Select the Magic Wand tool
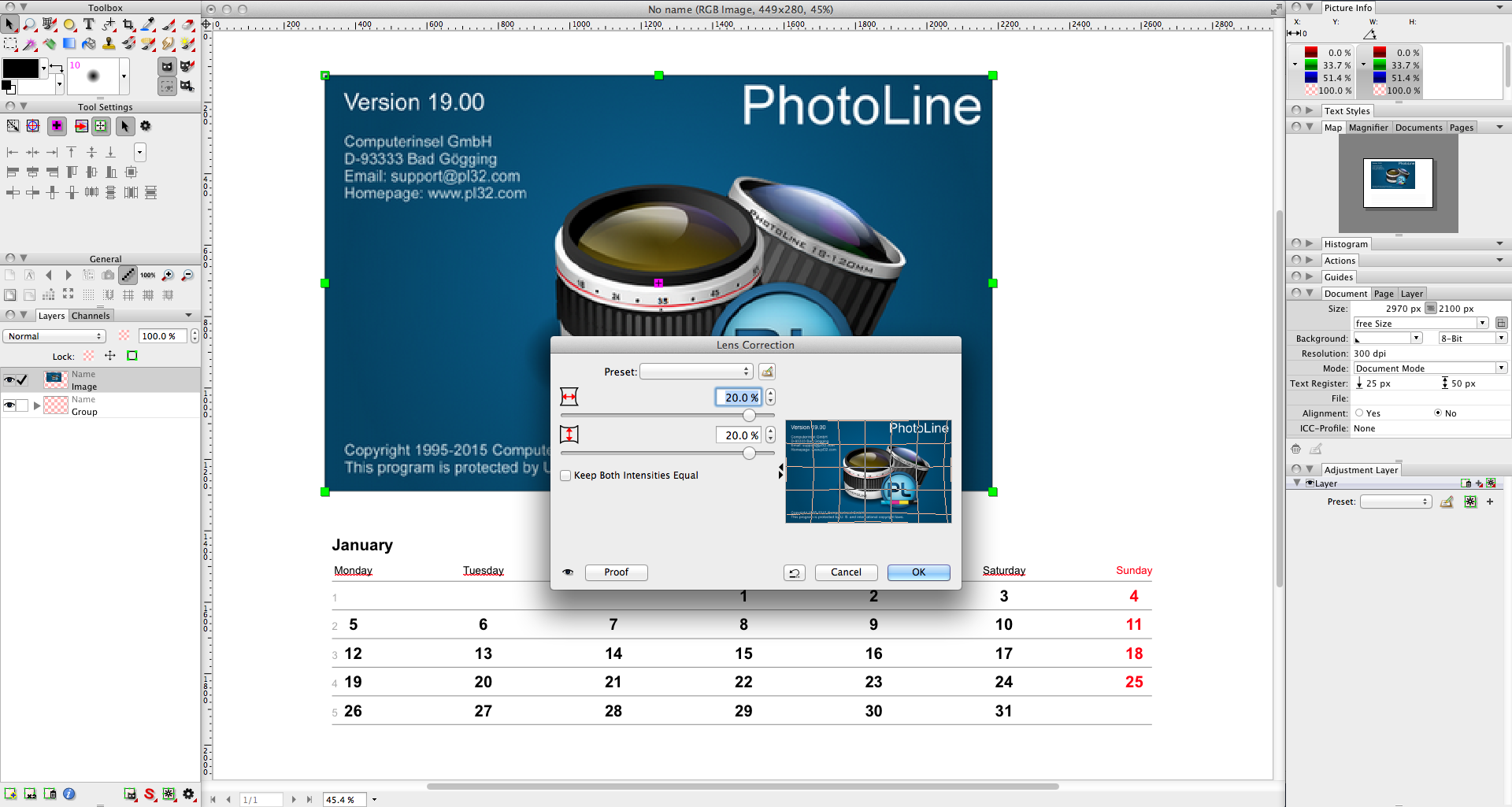Screen dimensions: 1512x807 [30, 44]
